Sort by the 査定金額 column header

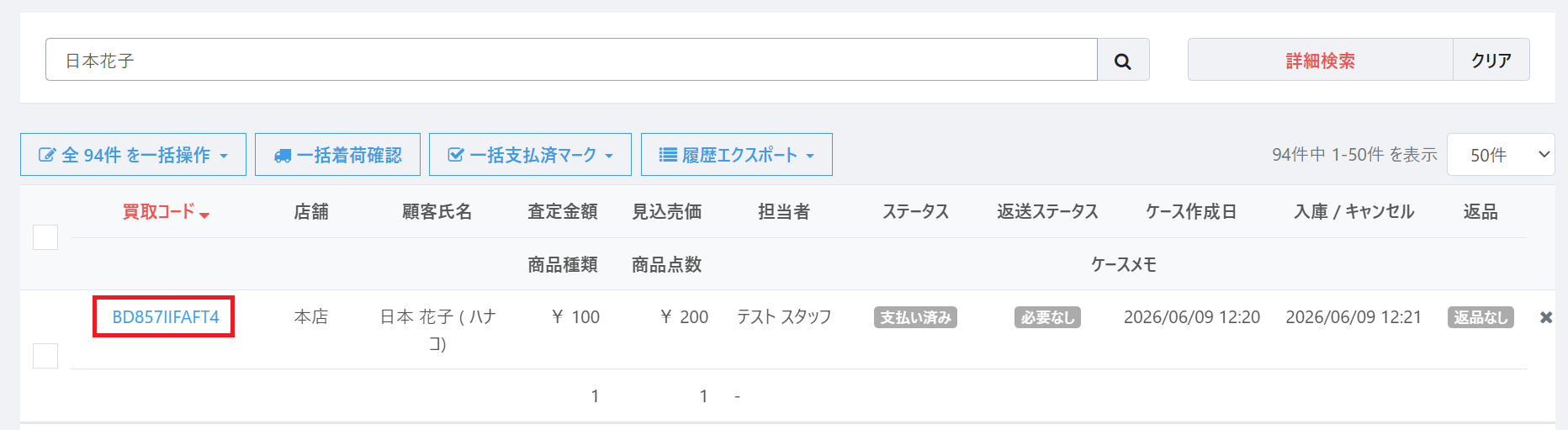tap(563, 212)
